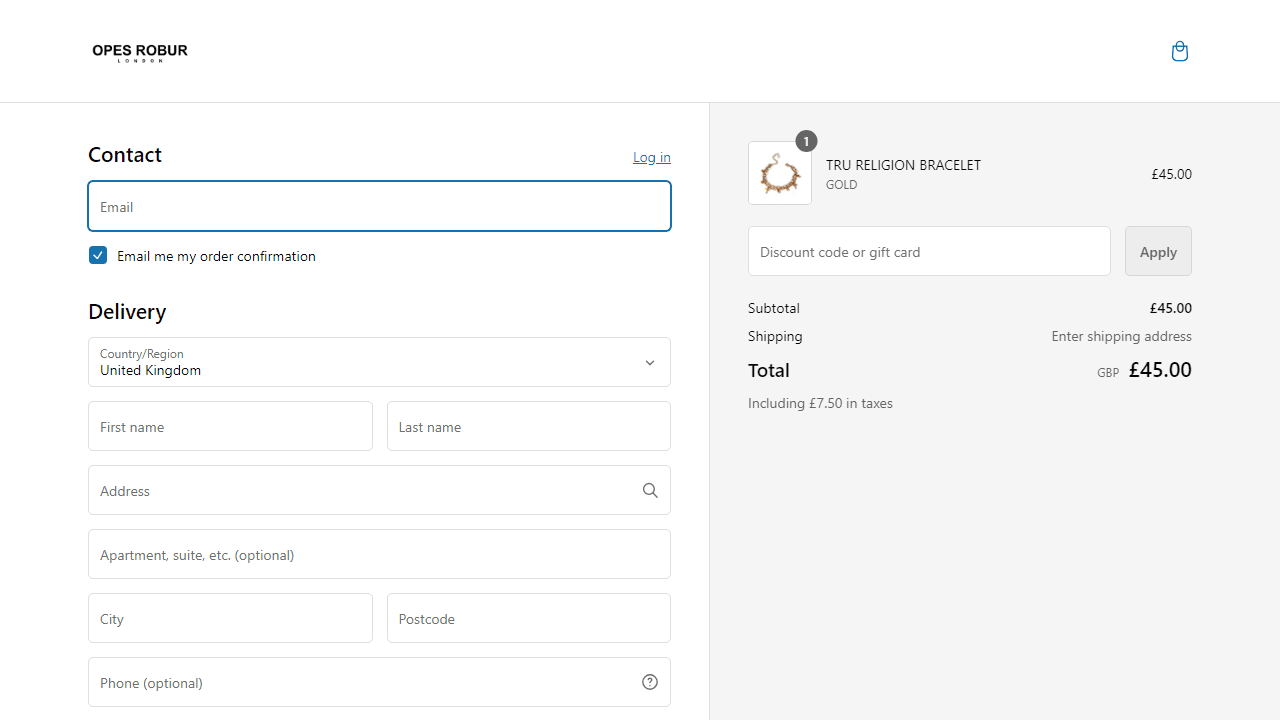Click the OPES ROBUR London logo
Viewport: 1280px width, 720px height.
pos(140,52)
